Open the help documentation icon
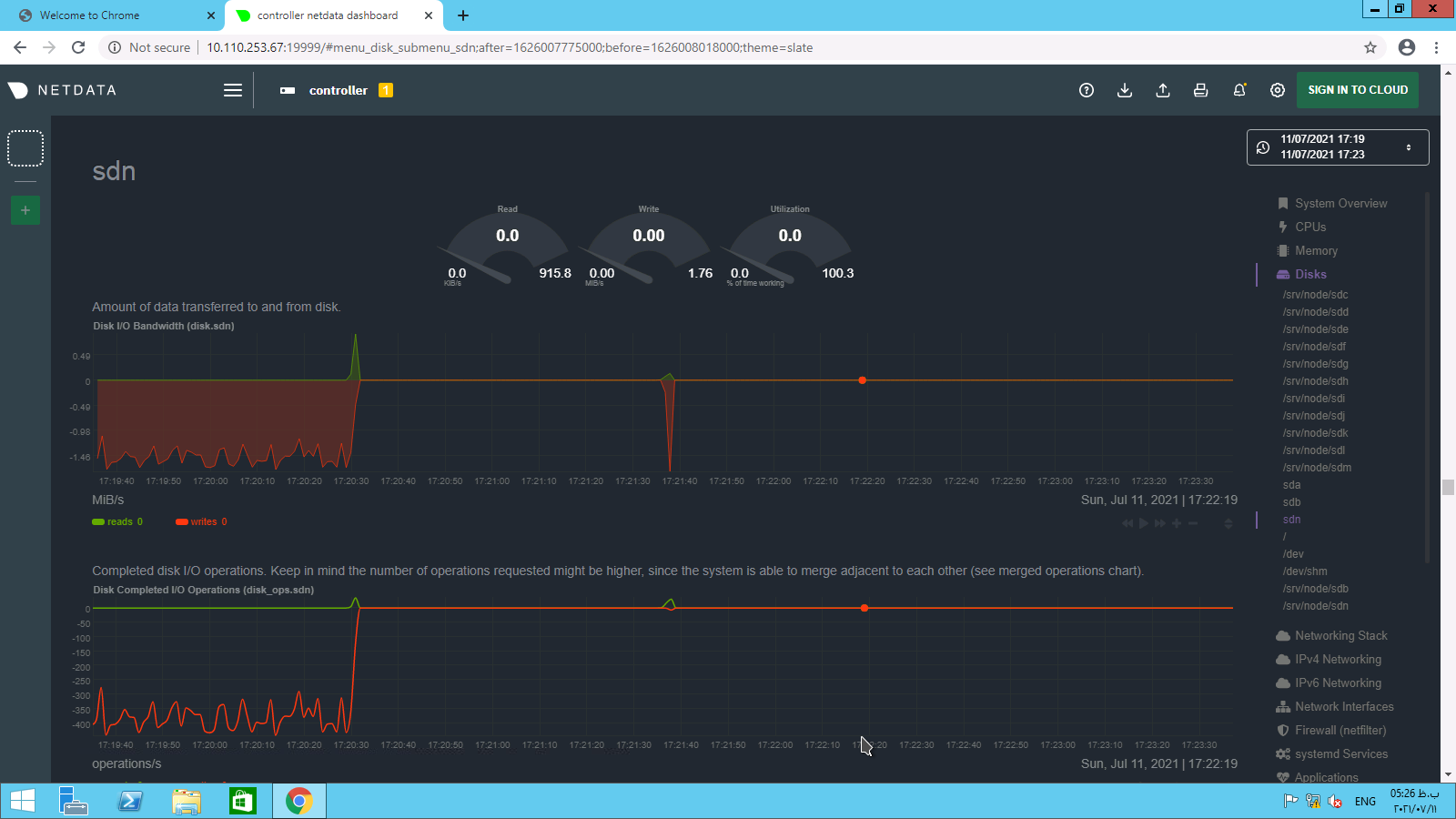 1087,90
